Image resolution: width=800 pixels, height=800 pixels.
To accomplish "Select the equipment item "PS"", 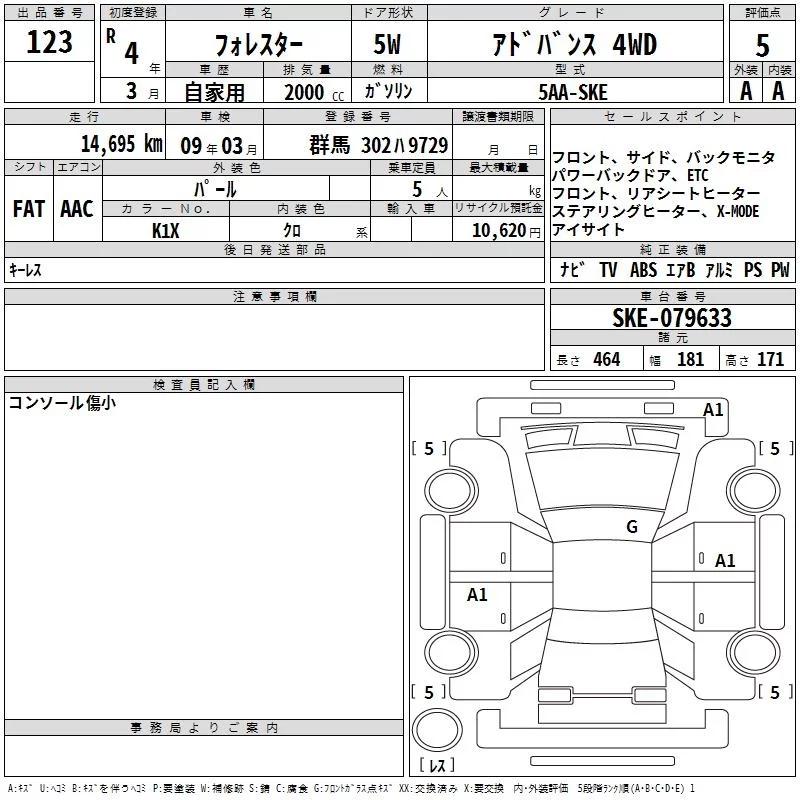I will tap(753, 270).
